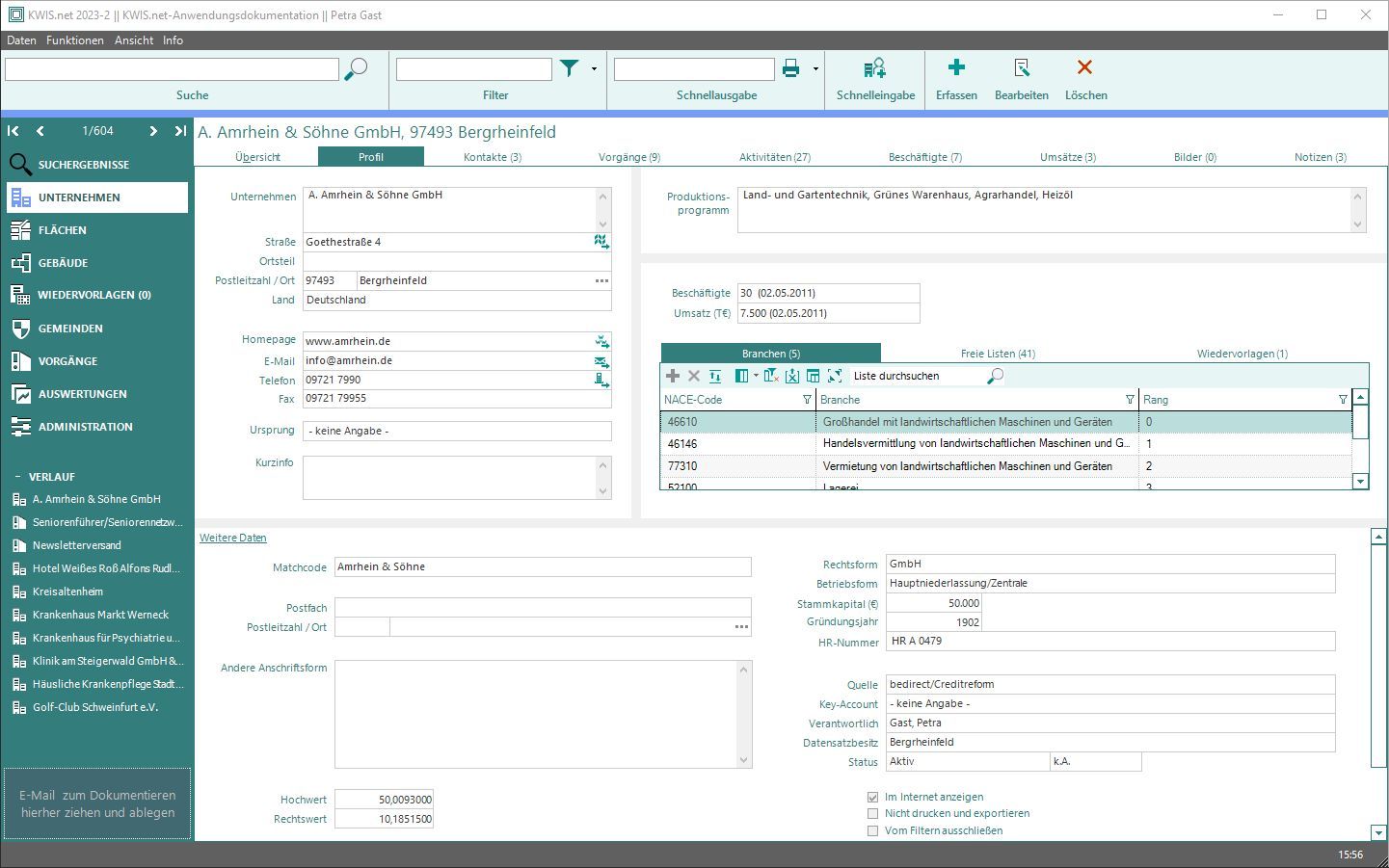
Task: Toggle 'Im Internet anzeigen' checkbox
Action: (x=873, y=798)
